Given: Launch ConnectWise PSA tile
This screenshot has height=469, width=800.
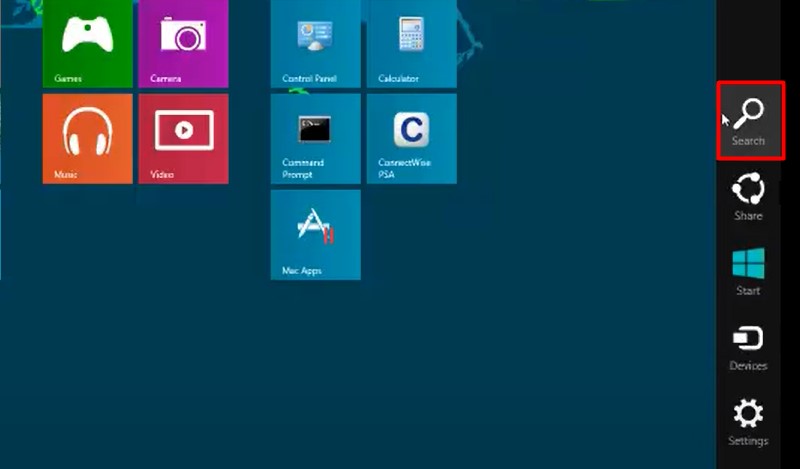Looking at the screenshot, I should 412,139.
